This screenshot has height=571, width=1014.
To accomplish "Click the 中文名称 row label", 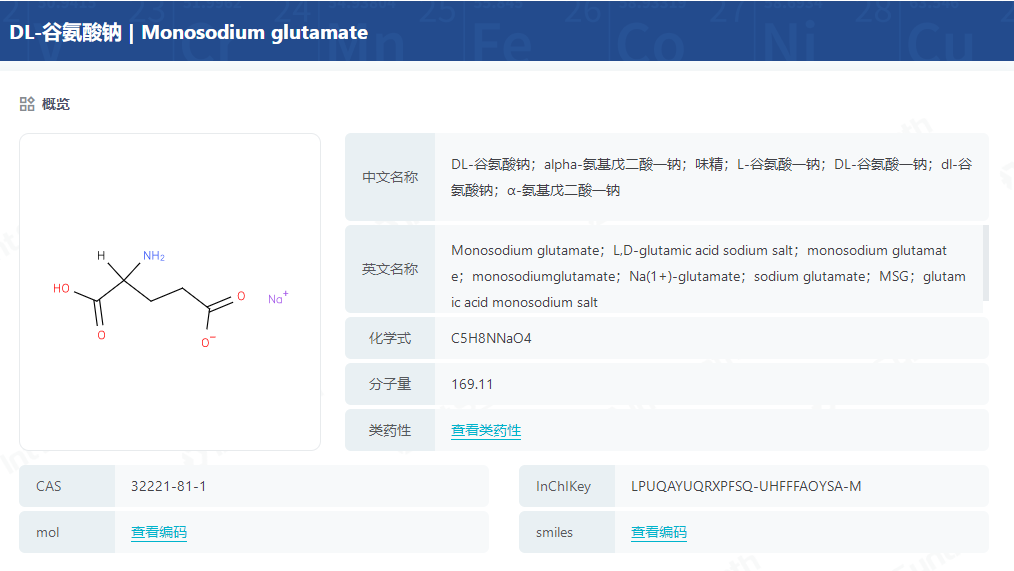I will coord(390,177).
